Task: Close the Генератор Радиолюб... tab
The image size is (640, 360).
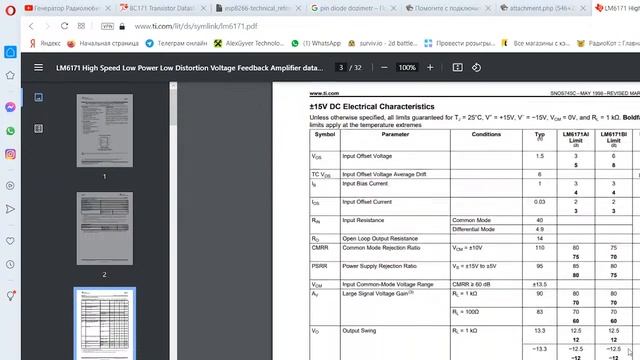Action: pyautogui.click(x=108, y=8)
